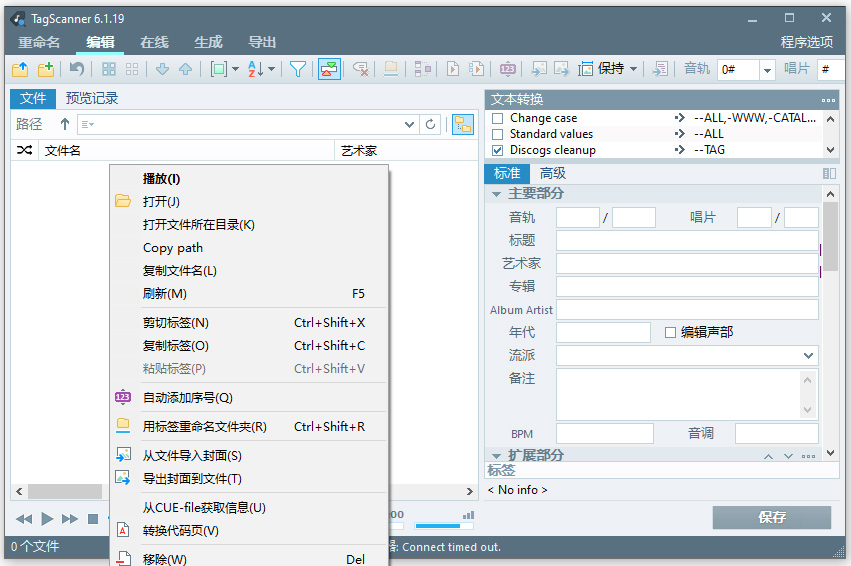
Task: Go up one directory with up arrow
Action: tap(65, 124)
